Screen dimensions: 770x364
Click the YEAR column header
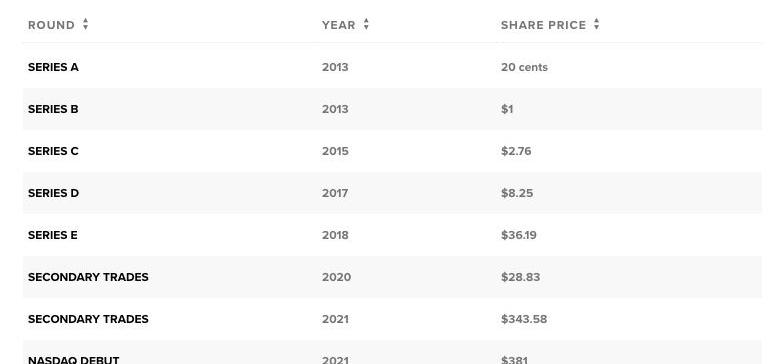click(x=338, y=25)
